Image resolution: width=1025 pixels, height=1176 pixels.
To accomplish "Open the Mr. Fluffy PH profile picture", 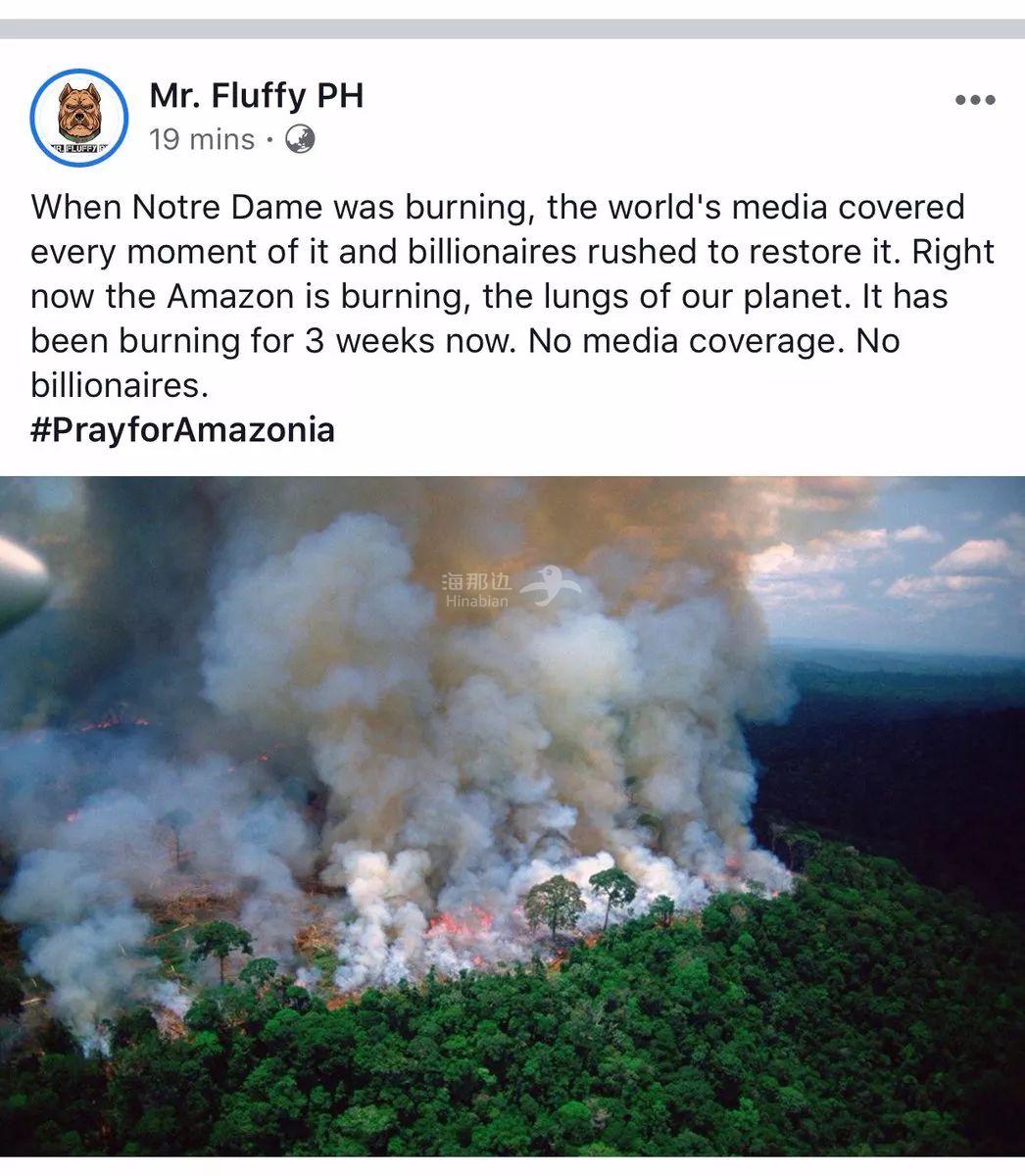I will point(79,118).
